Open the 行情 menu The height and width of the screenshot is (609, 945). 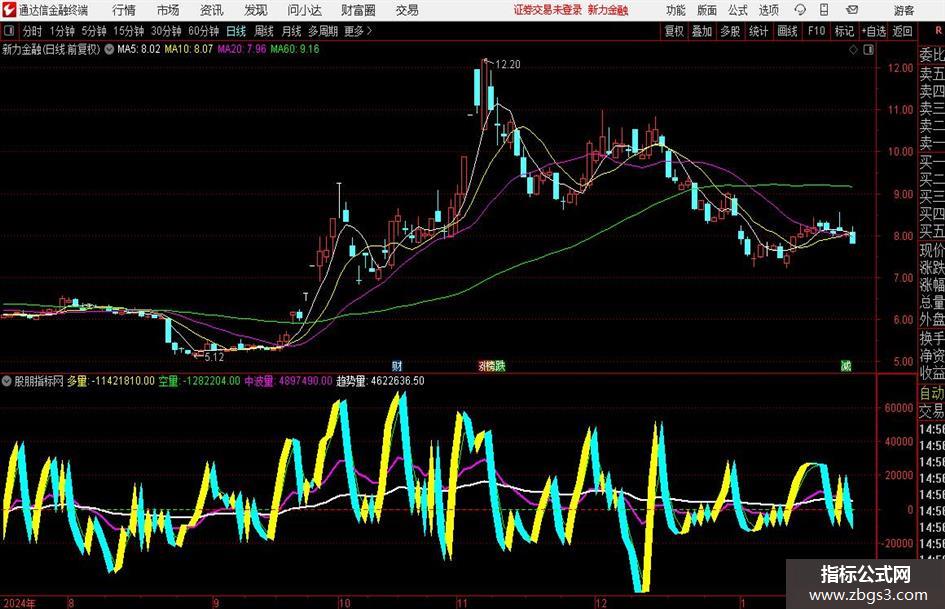pos(124,10)
